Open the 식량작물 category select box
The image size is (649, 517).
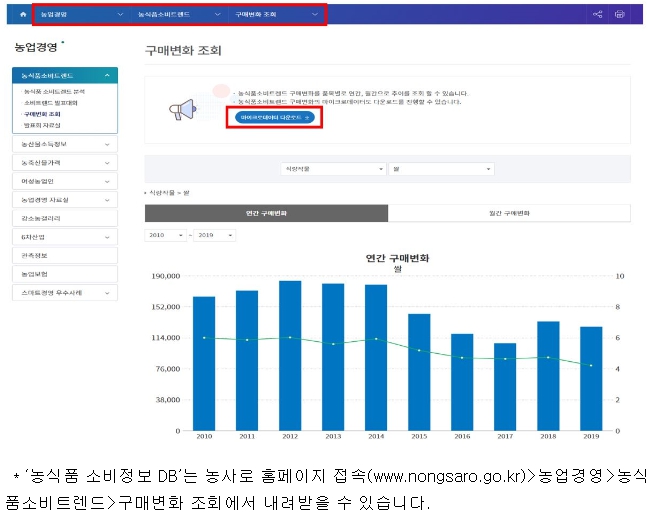click(x=333, y=169)
